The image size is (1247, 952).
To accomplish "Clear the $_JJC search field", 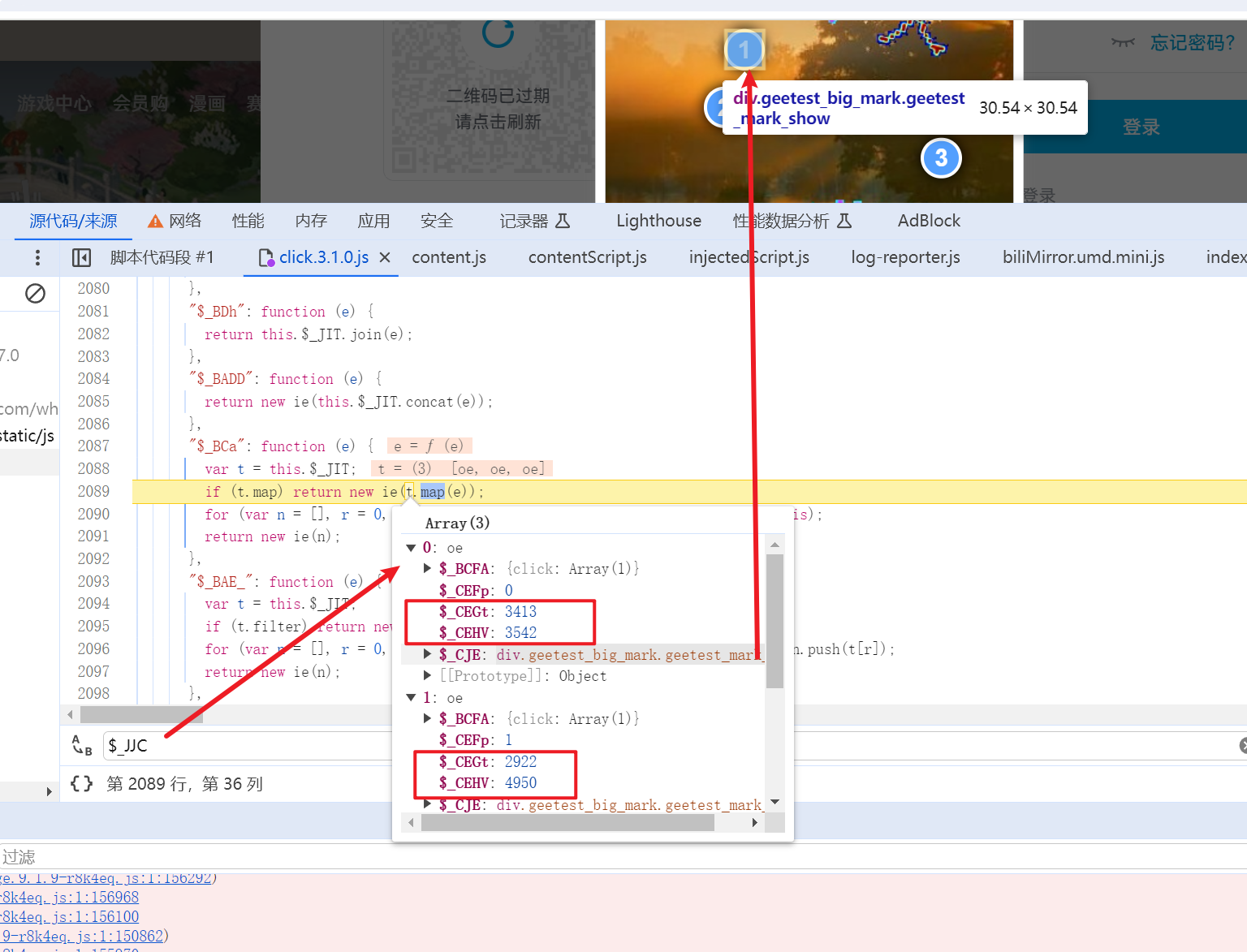I will (x=1242, y=746).
